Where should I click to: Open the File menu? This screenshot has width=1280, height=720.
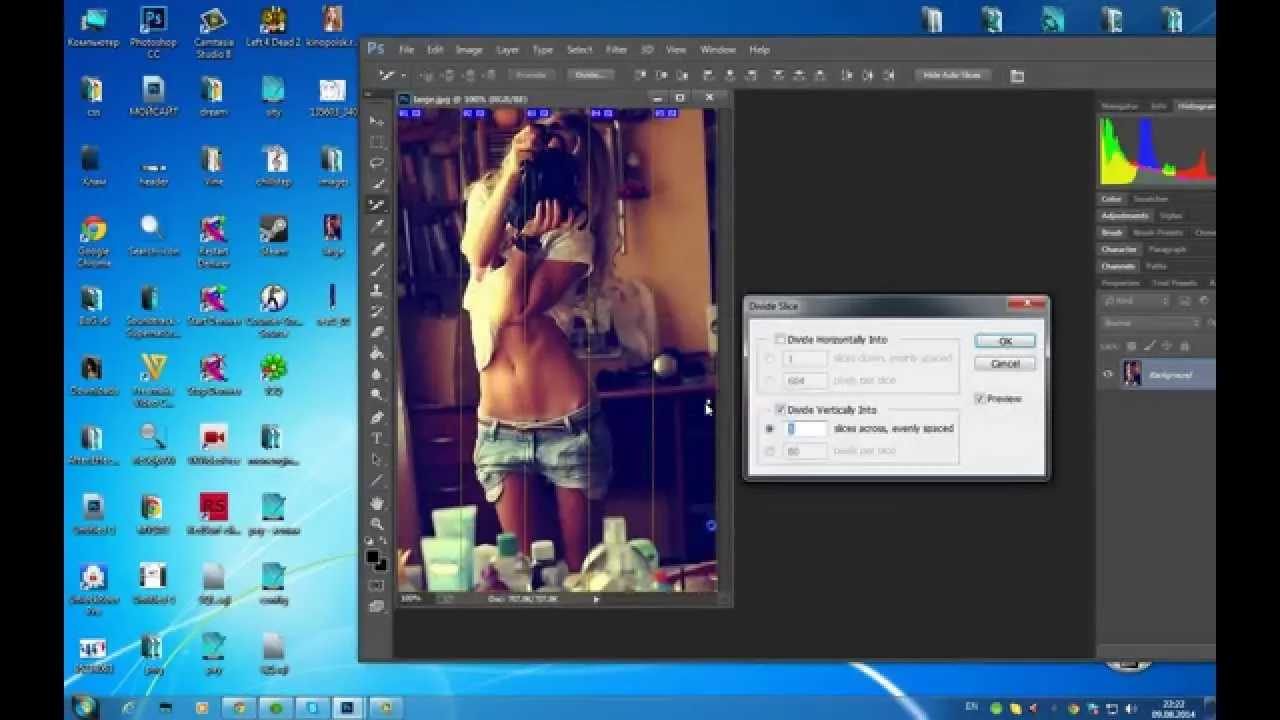point(406,49)
